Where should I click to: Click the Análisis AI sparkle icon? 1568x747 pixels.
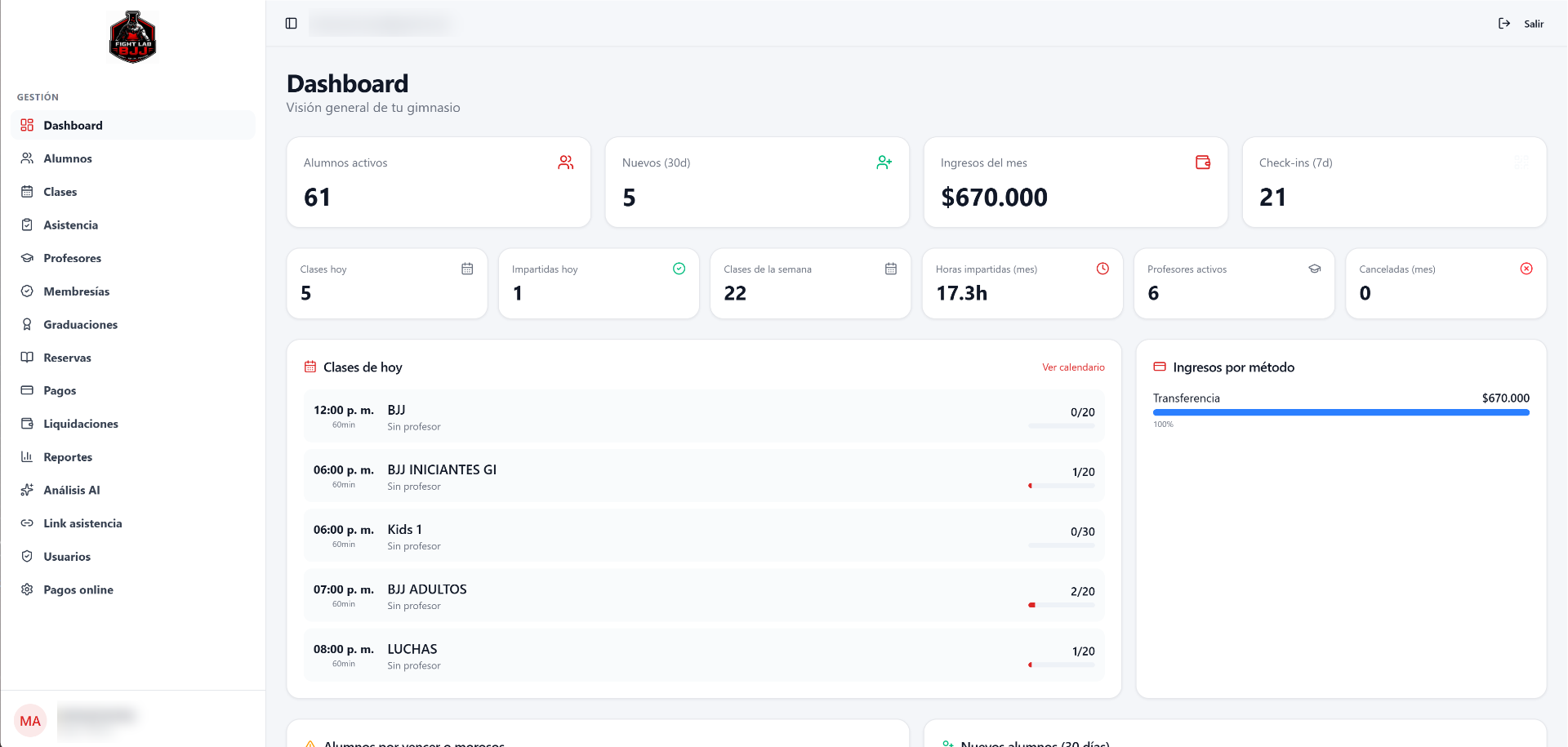coord(27,490)
